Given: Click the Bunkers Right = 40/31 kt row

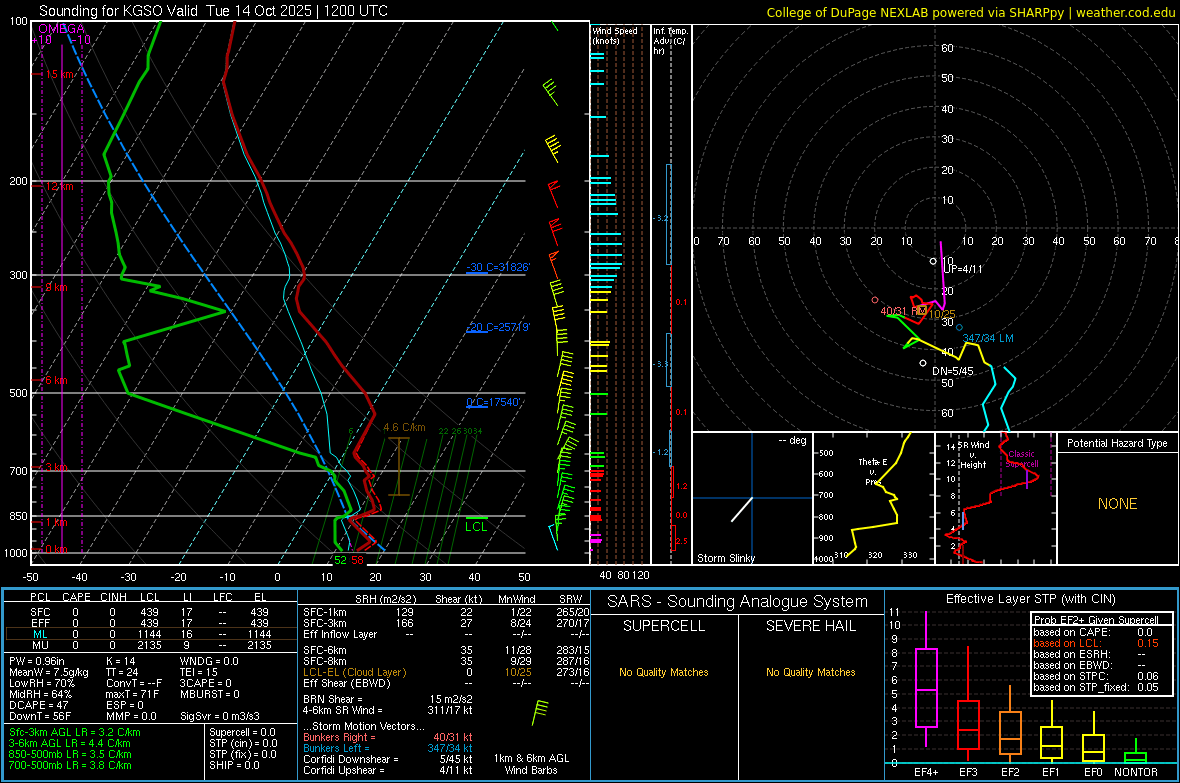Looking at the screenshot, I should tap(388, 737).
